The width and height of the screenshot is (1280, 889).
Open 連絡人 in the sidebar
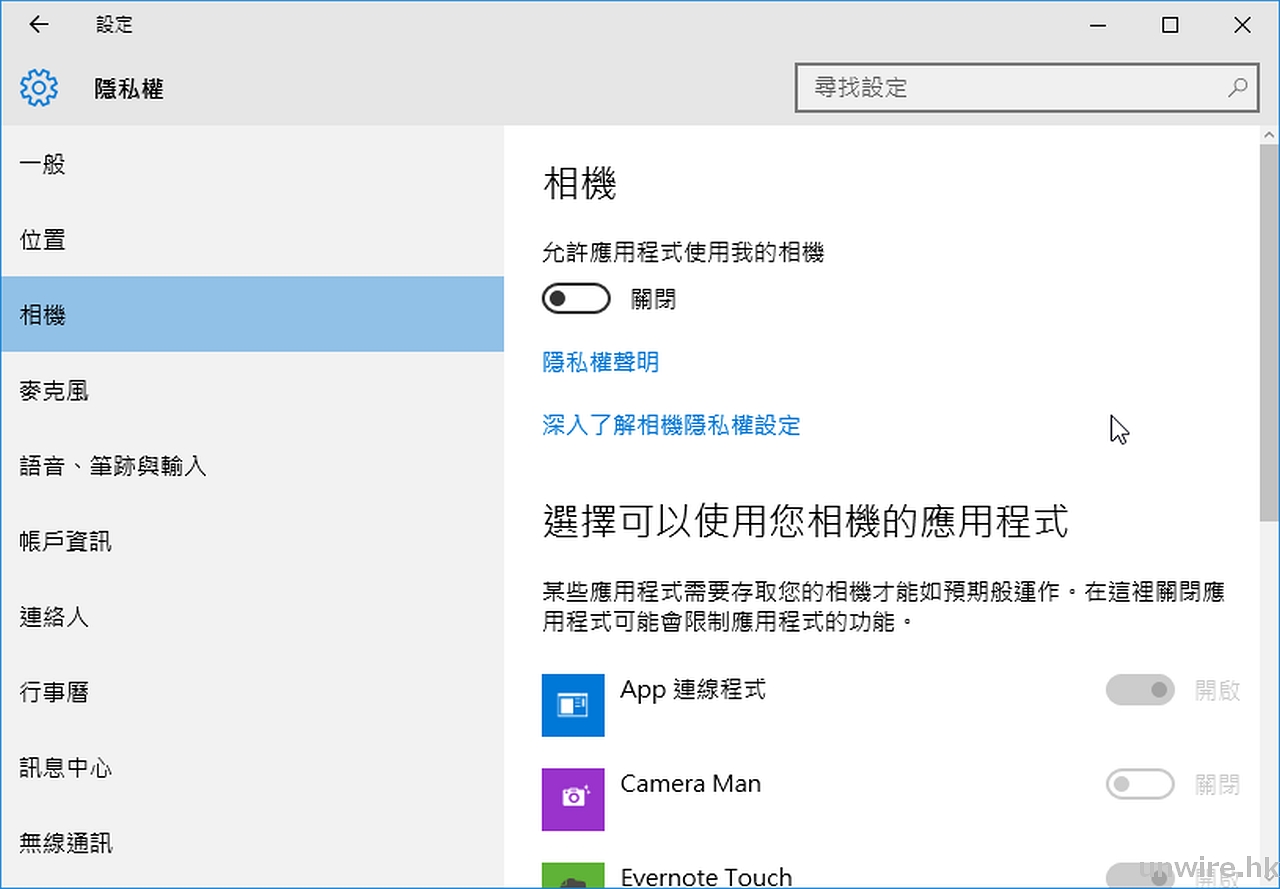tap(54, 617)
